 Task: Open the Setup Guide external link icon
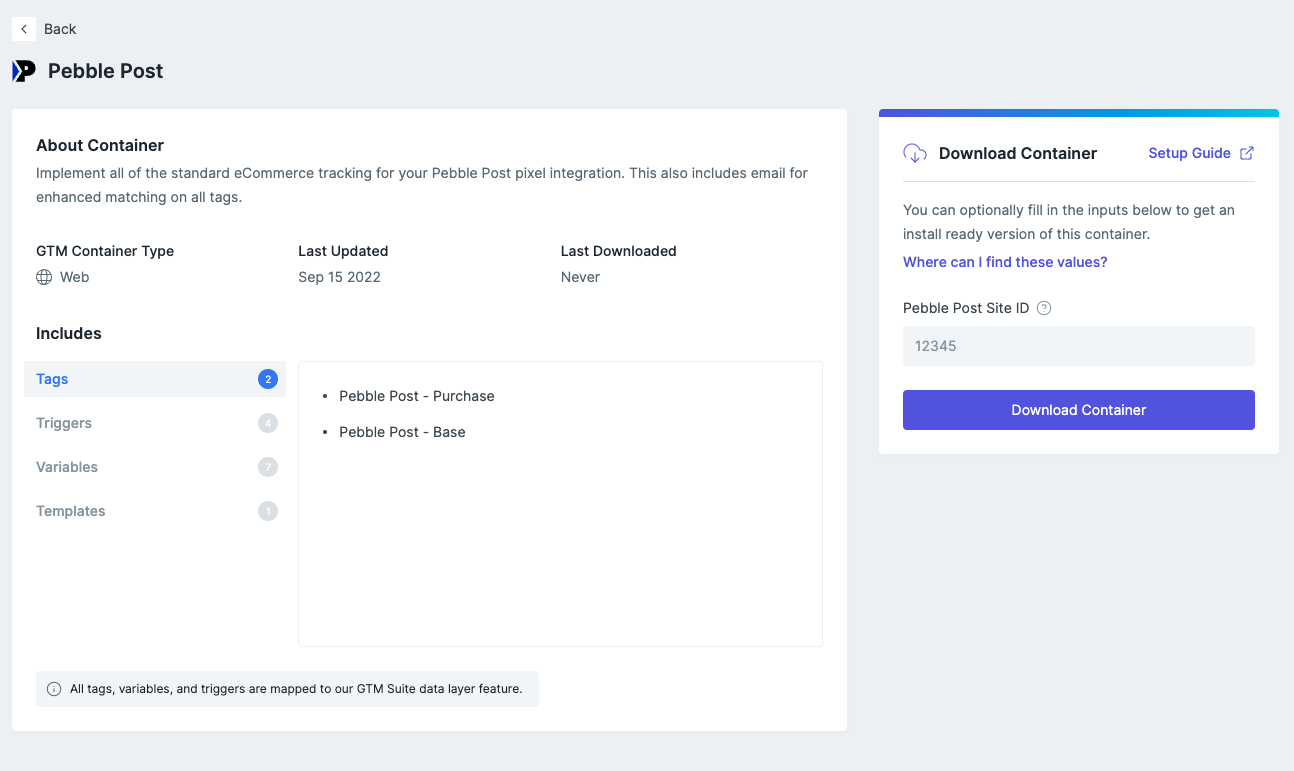[1247, 153]
